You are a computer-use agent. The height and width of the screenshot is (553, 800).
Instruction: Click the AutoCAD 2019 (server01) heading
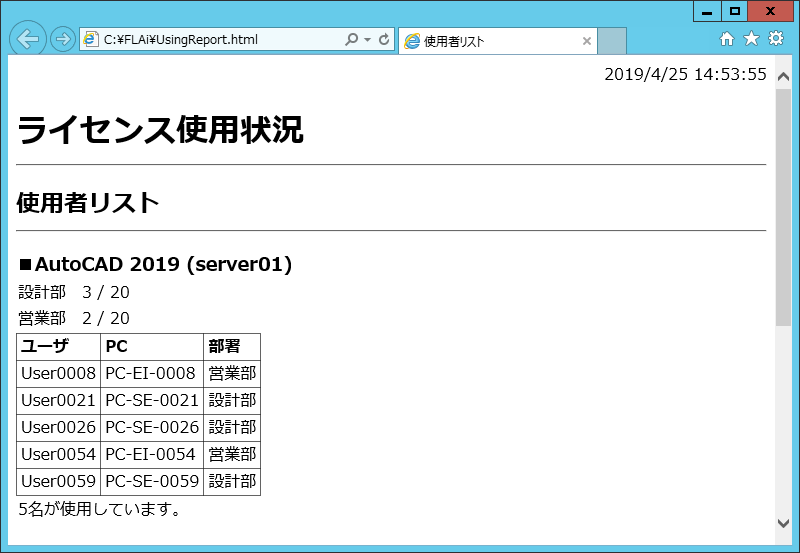[x=156, y=264]
